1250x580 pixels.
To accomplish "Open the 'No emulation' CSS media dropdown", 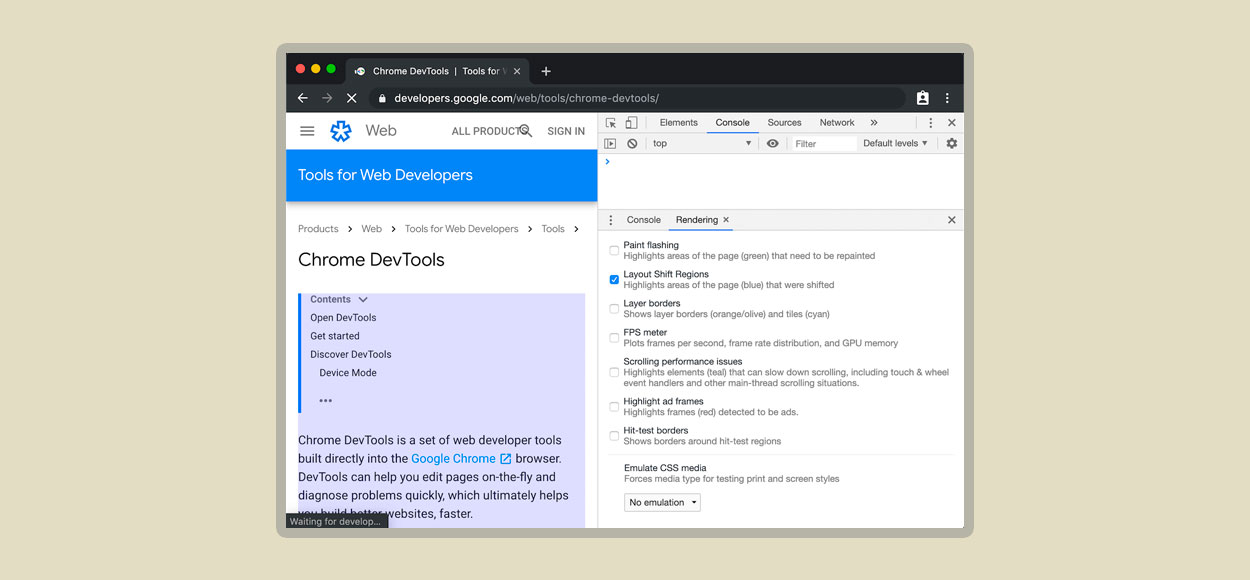I will click(x=663, y=502).
